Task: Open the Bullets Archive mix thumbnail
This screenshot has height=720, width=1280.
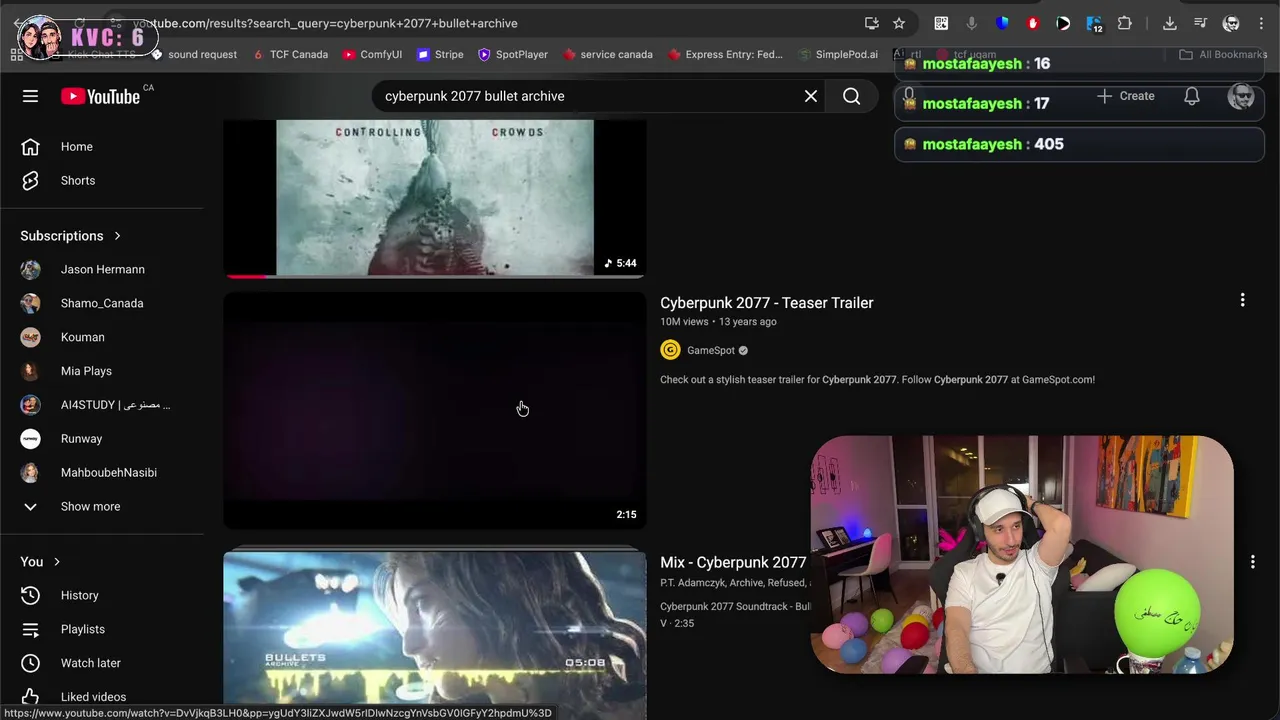Action: [x=435, y=634]
